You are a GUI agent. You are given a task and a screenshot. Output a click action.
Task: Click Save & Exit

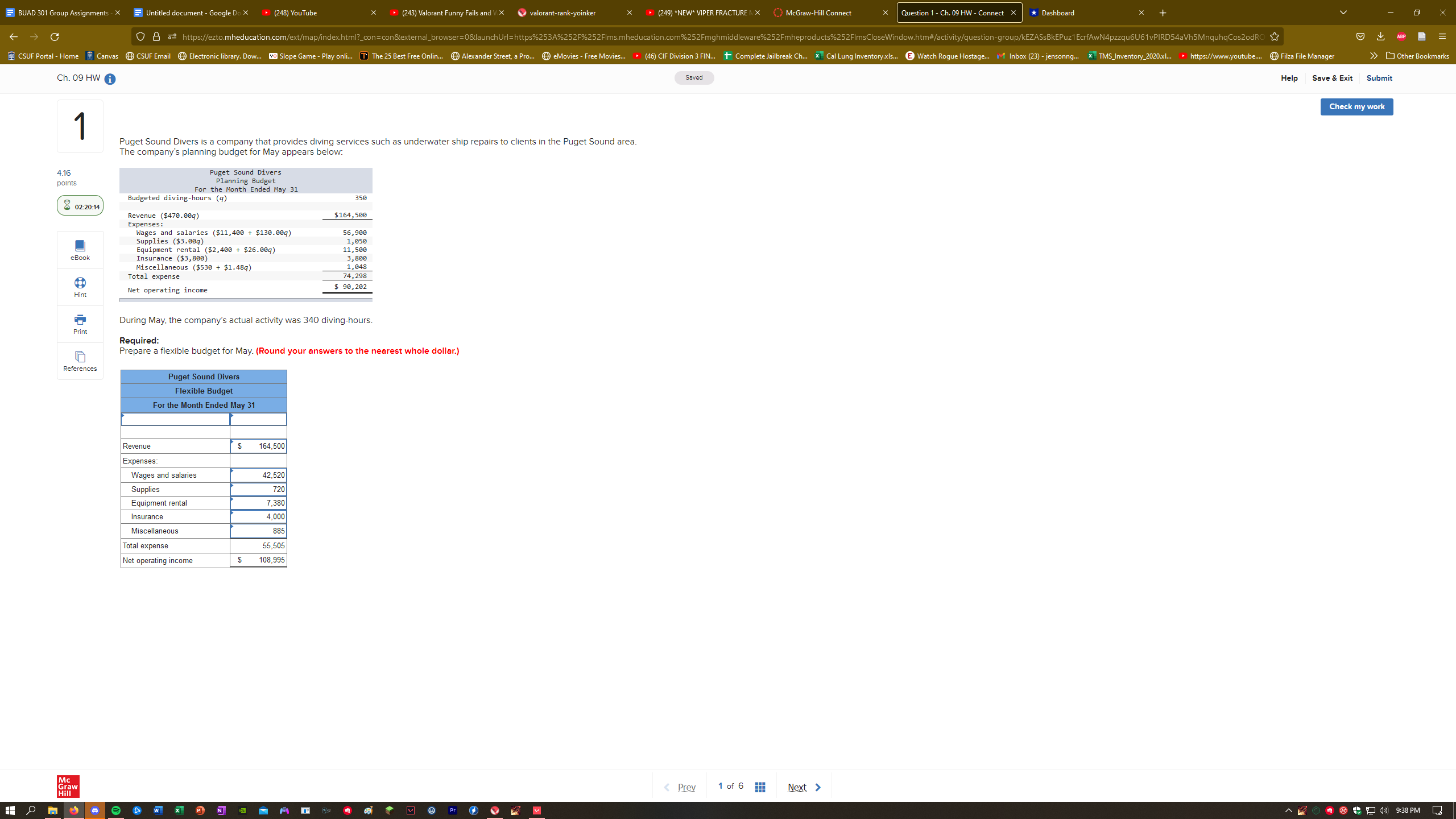tap(1332, 78)
